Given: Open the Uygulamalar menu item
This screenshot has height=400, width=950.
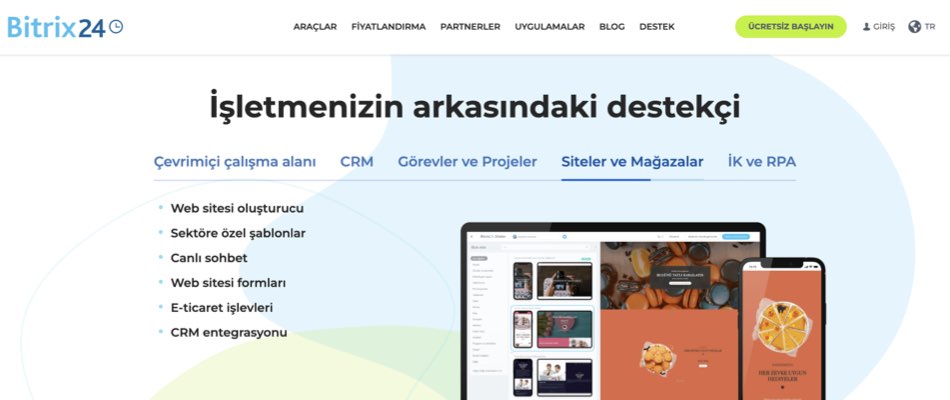Looking at the screenshot, I should click(549, 27).
